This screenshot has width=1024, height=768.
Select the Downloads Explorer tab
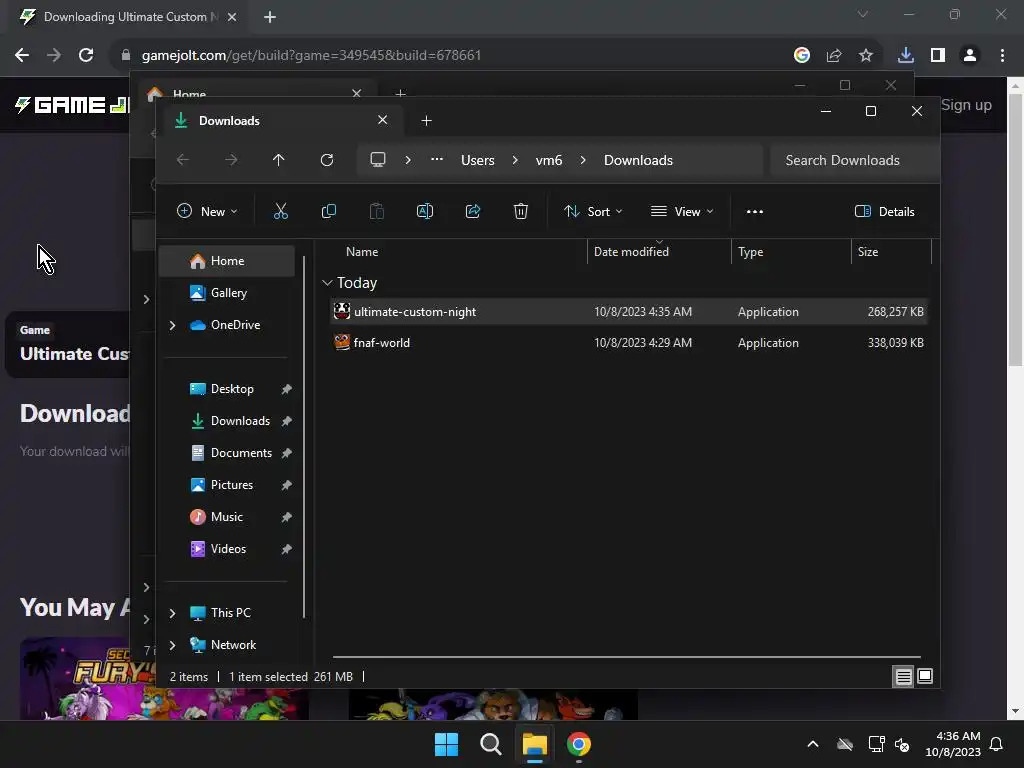pyautogui.click(x=281, y=121)
